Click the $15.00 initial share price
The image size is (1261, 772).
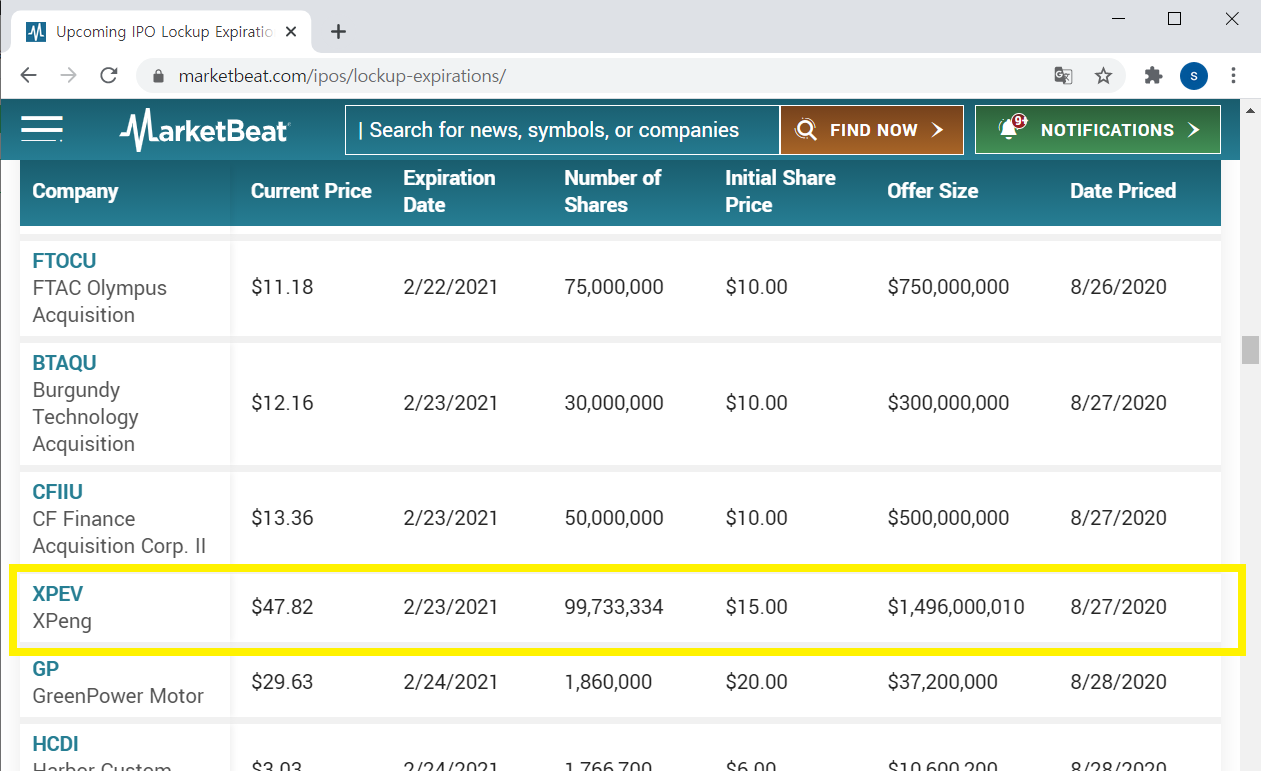(756, 607)
